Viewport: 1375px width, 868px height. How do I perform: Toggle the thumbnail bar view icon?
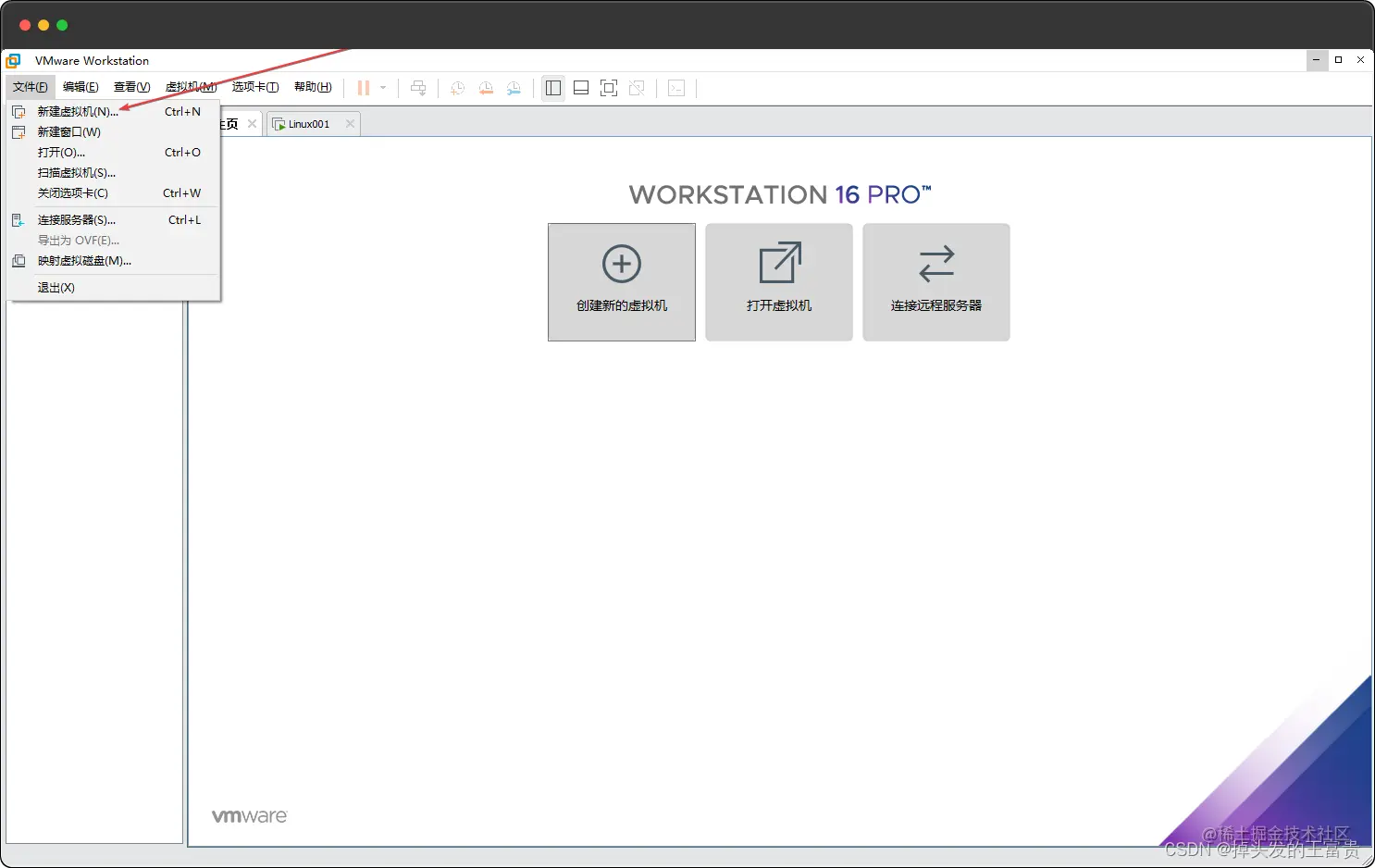coord(581,88)
